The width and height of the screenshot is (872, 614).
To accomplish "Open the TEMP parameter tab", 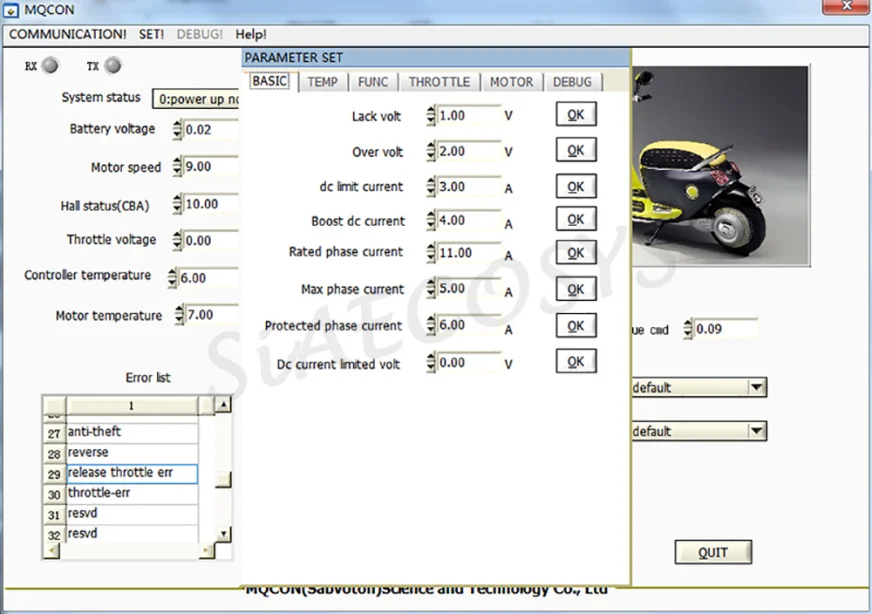I will [x=323, y=82].
